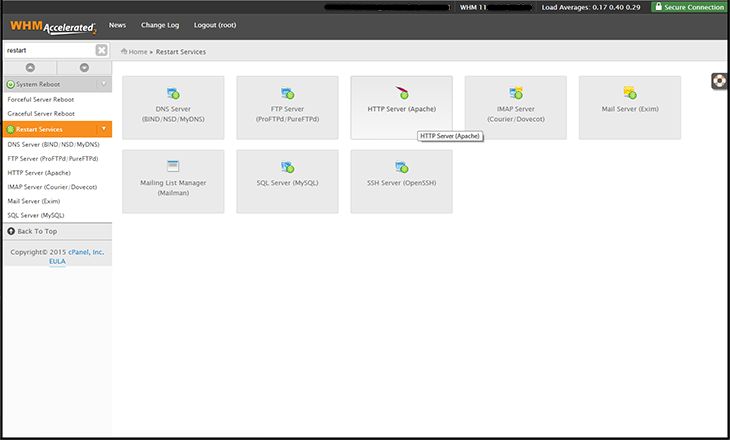Select Mail Server (Exim) in sidebar
The width and height of the screenshot is (730, 440).
click(x=34, y=201)
